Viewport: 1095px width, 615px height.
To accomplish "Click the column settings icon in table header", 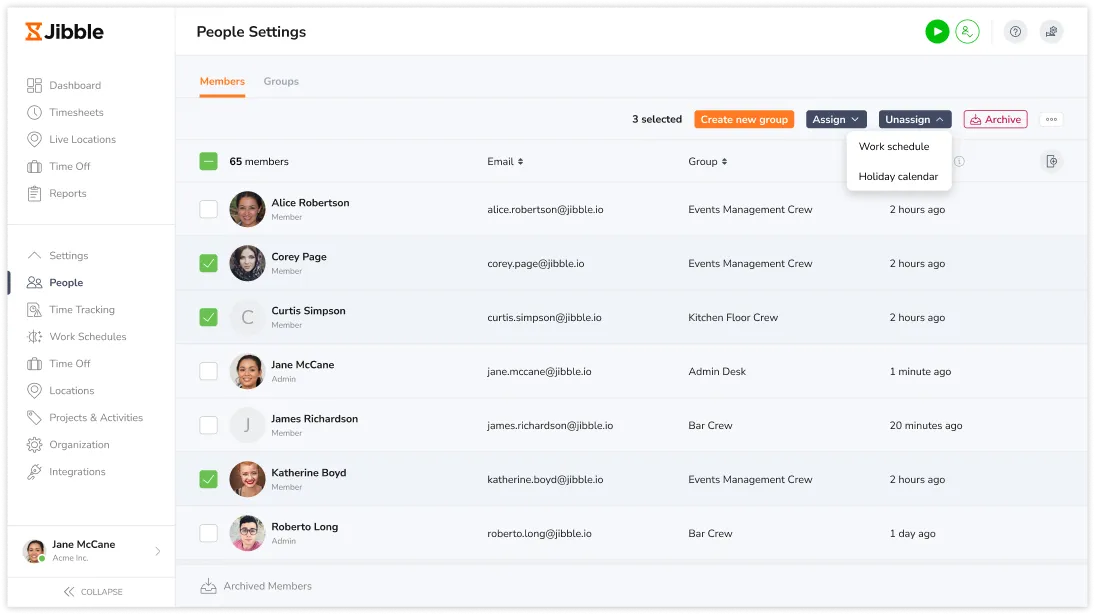I will click(x=1050, y=162).
